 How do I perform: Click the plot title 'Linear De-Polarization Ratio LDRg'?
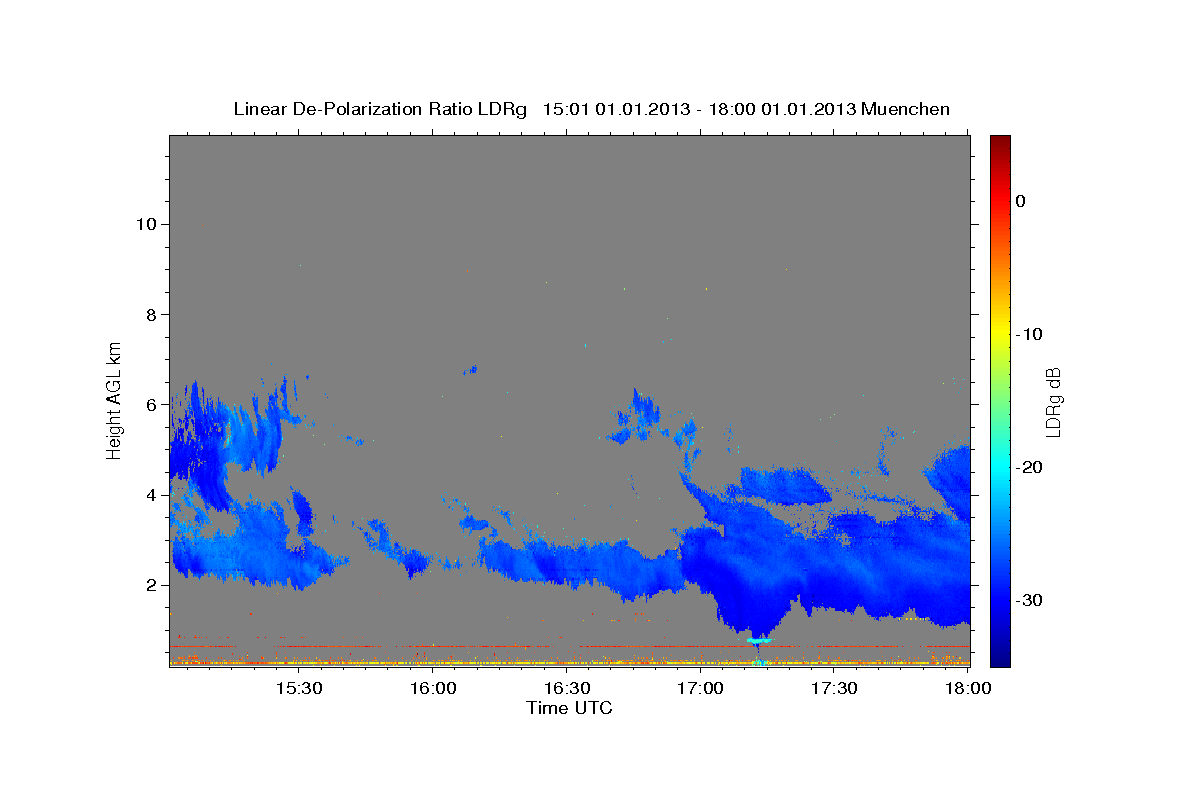coord(379,109)
